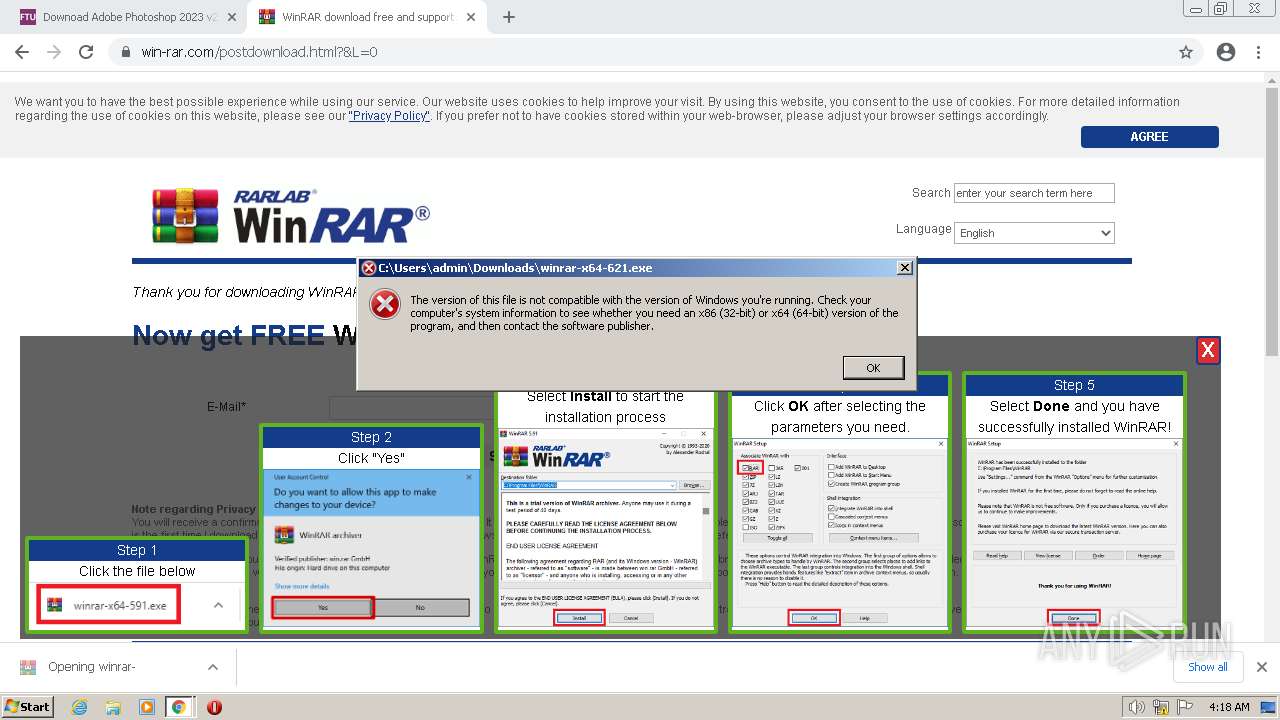Open the media player taskbar icon

(x=146, y=707)
